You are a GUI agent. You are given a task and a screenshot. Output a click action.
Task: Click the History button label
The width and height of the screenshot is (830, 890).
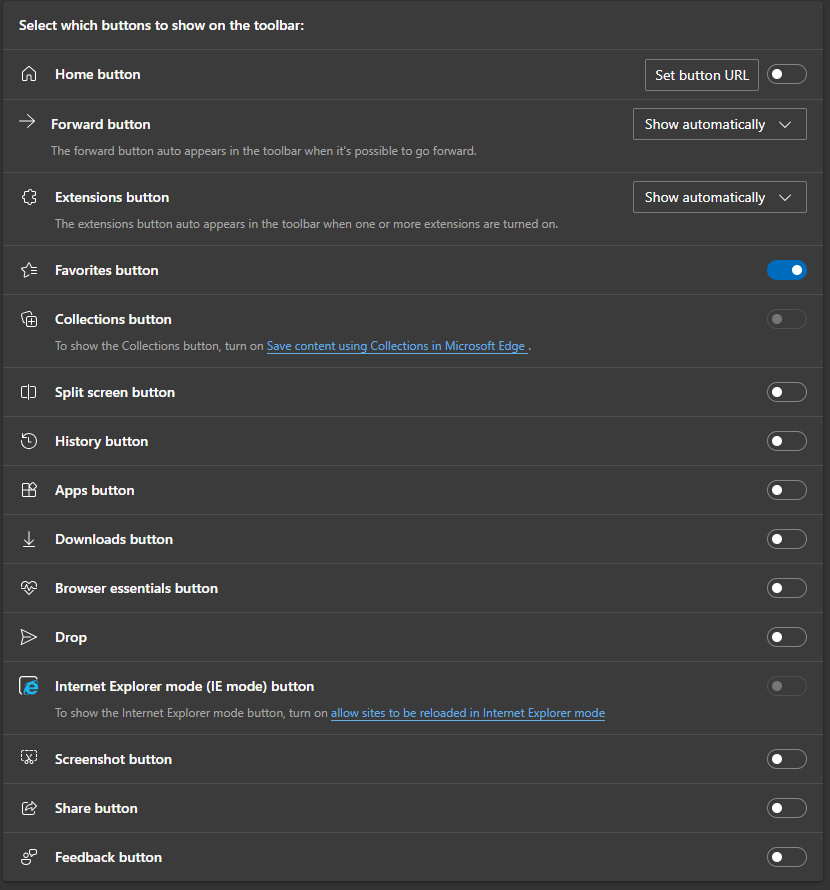(102, 441)
